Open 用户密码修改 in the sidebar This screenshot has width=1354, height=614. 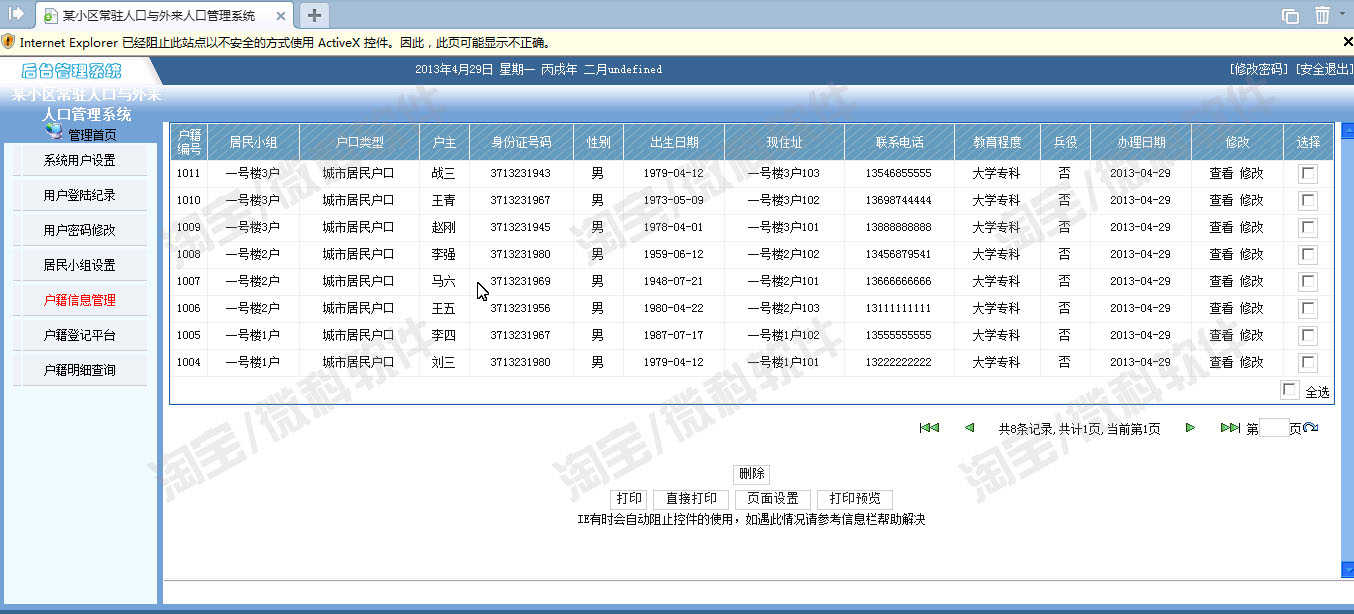[80, 230]
